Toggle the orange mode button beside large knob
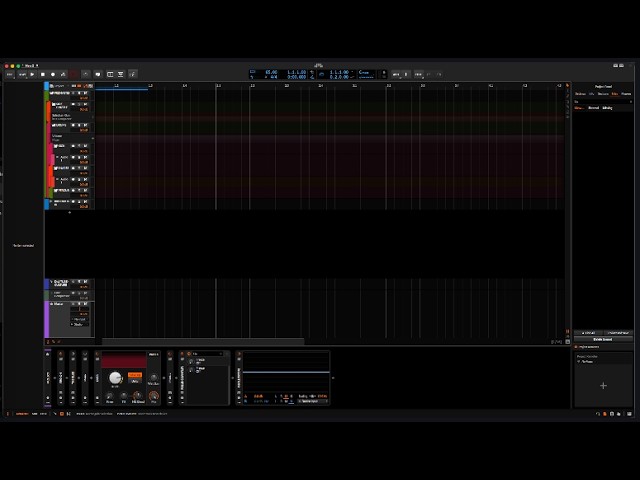 coord(135,375)
